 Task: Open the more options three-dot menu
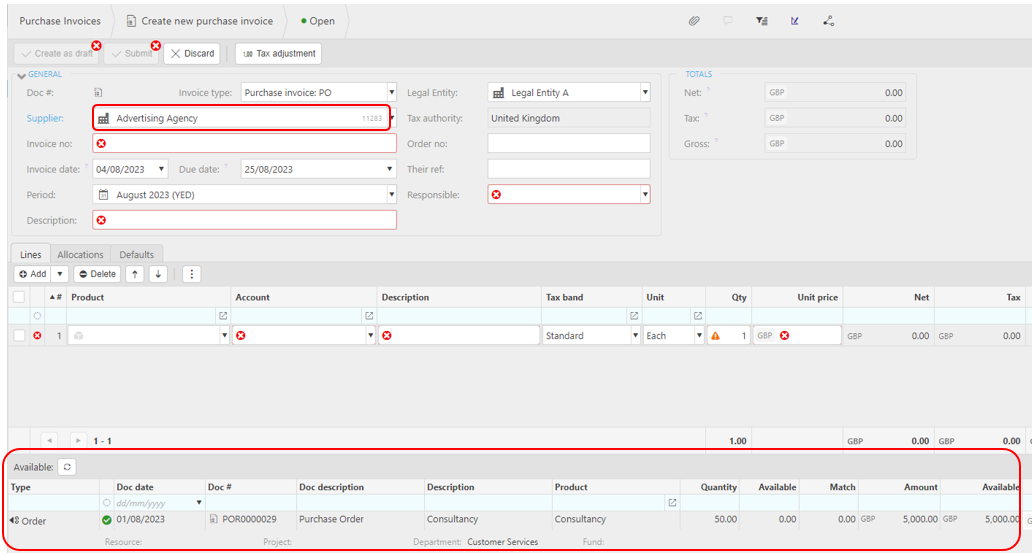tap(192, 274)
